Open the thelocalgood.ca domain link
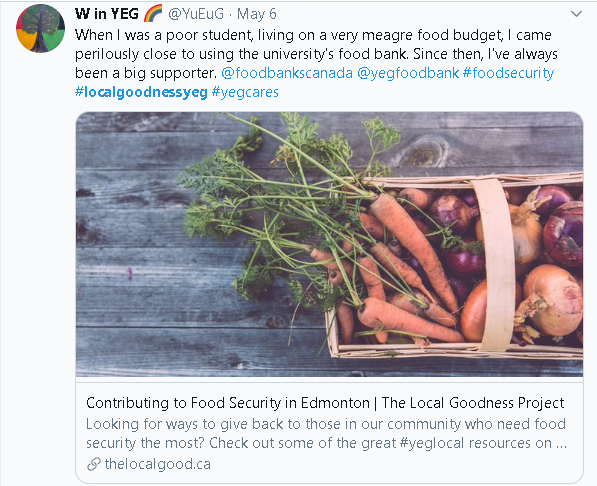The height and width of the screenshot is (486, 597). coord(158,464)
